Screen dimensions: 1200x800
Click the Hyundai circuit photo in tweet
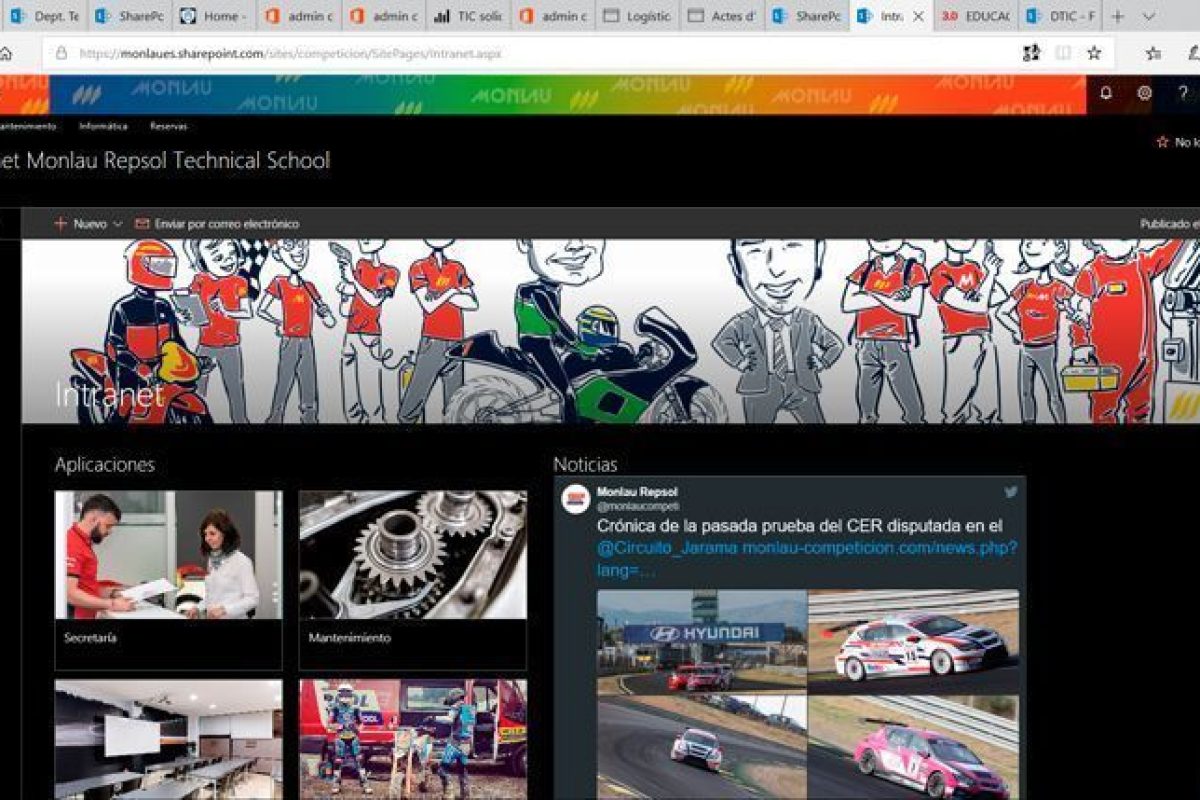[702, 641]
